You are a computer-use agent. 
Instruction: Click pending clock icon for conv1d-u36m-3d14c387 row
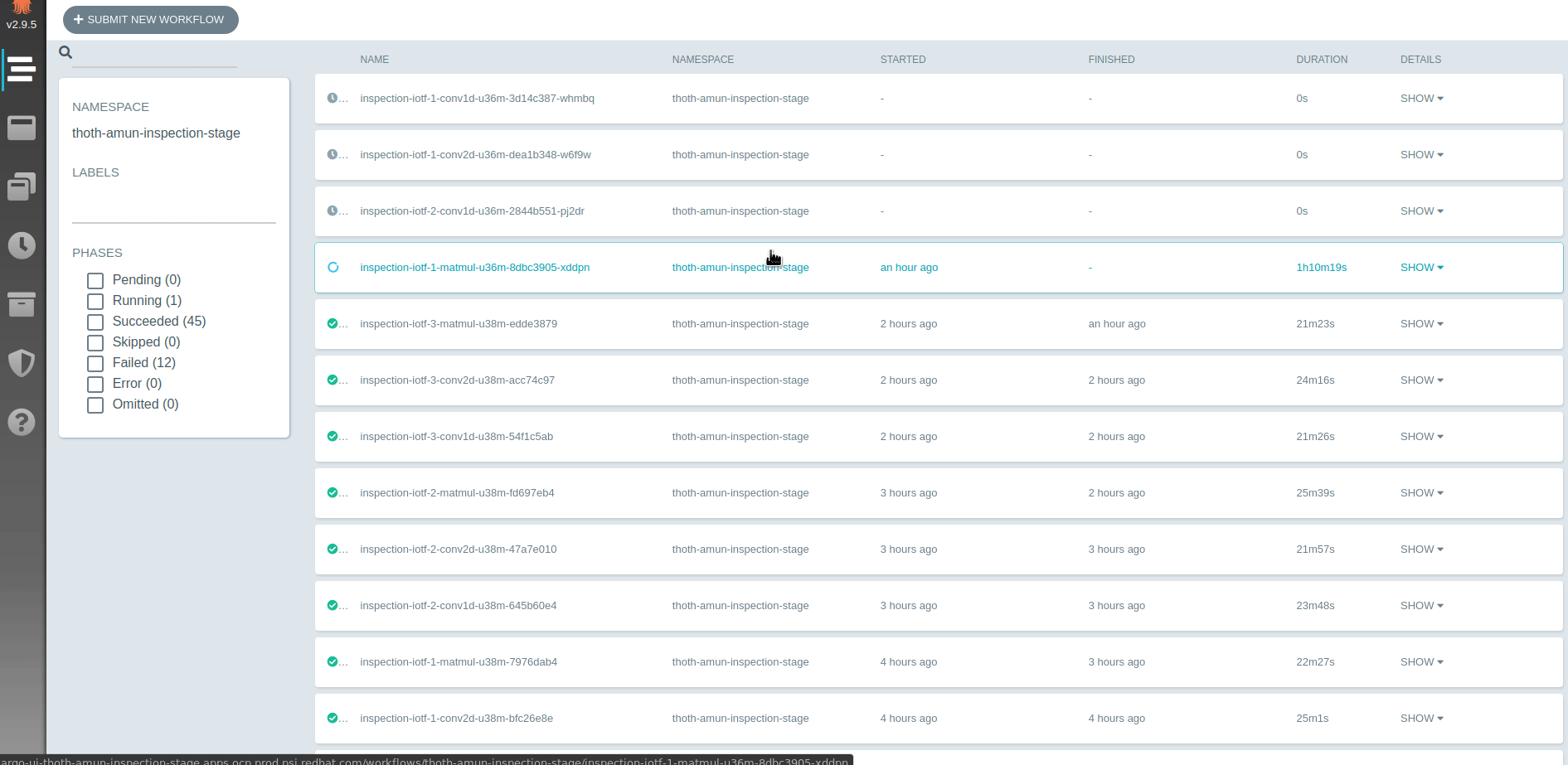tap(333, 99)
